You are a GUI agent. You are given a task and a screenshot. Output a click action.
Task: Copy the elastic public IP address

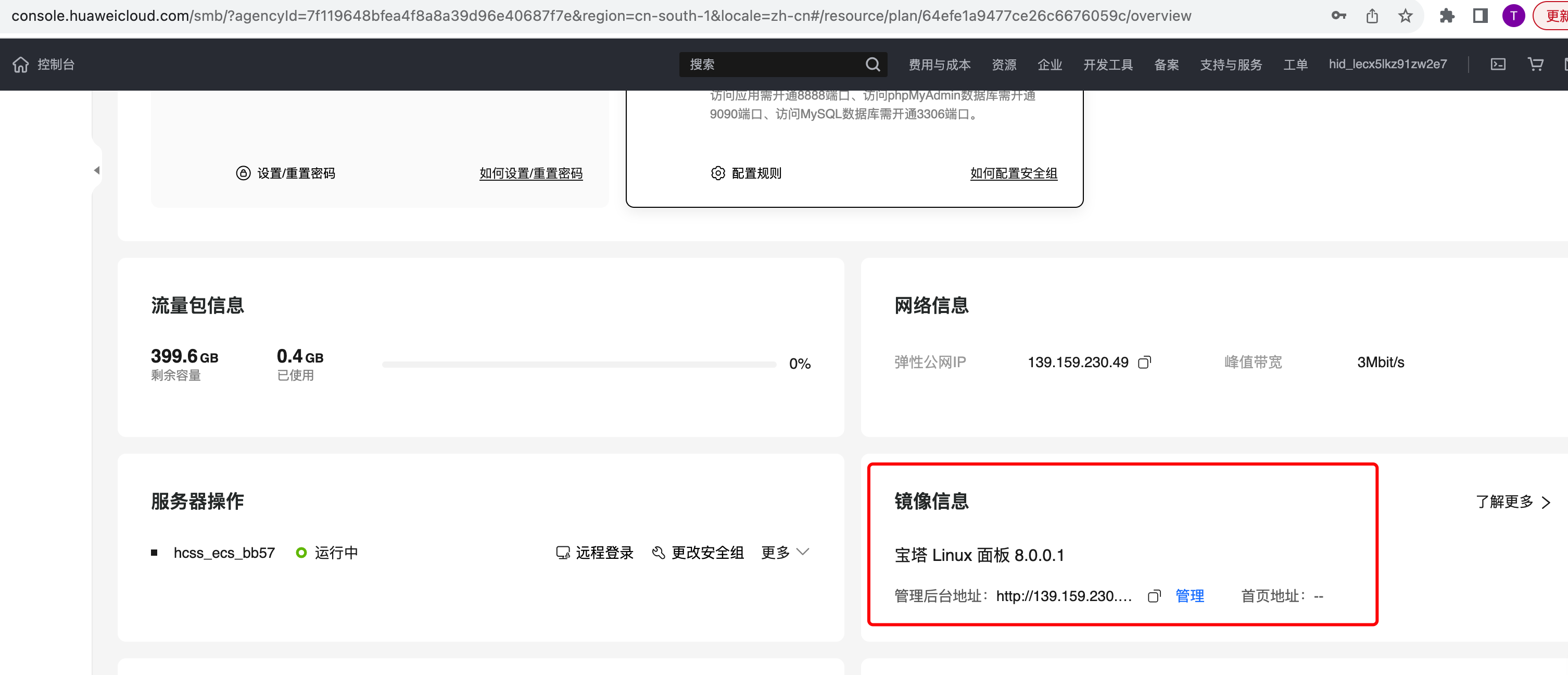pyautogui.click(x=1144, y=362)
